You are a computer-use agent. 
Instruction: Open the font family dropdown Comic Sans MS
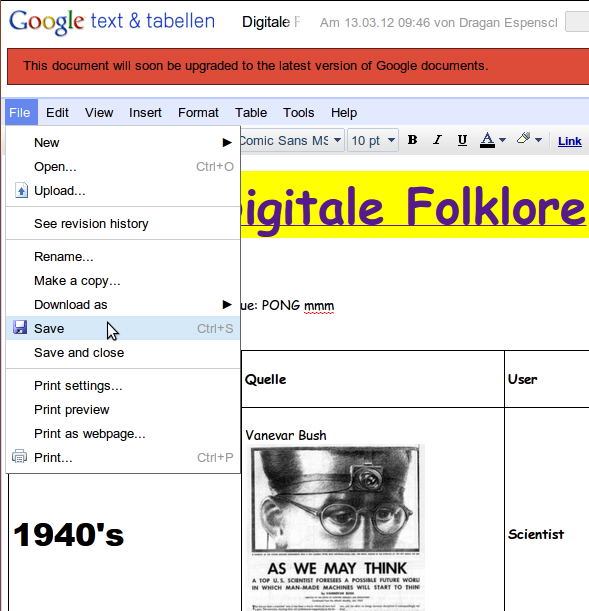(x=291, y=140)
